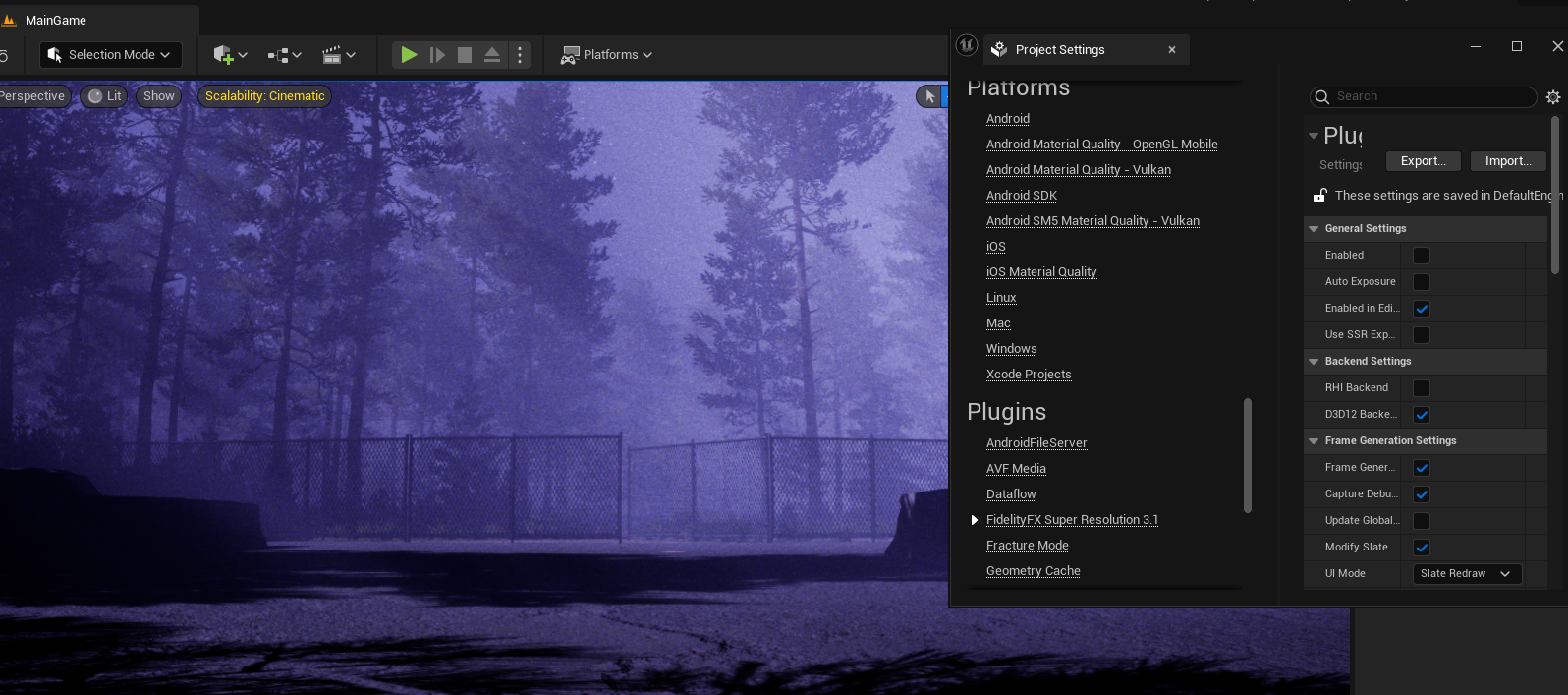Collapse the Backend Settings section
Image resolution: width=1568 pixels, height=695 pixels.
coord(1314,362)
